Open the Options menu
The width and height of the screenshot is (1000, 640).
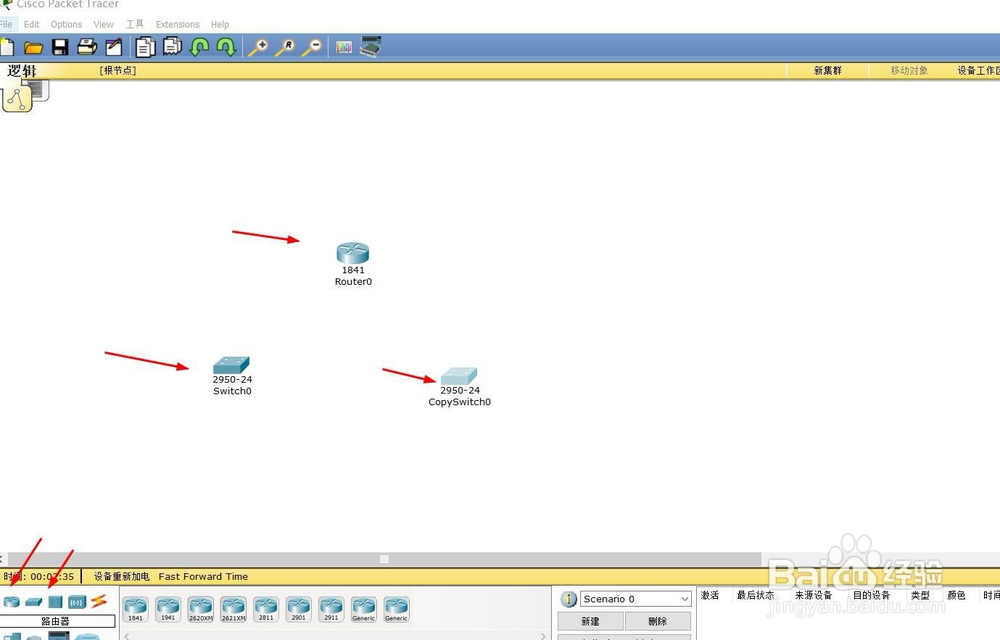(66, 24)
